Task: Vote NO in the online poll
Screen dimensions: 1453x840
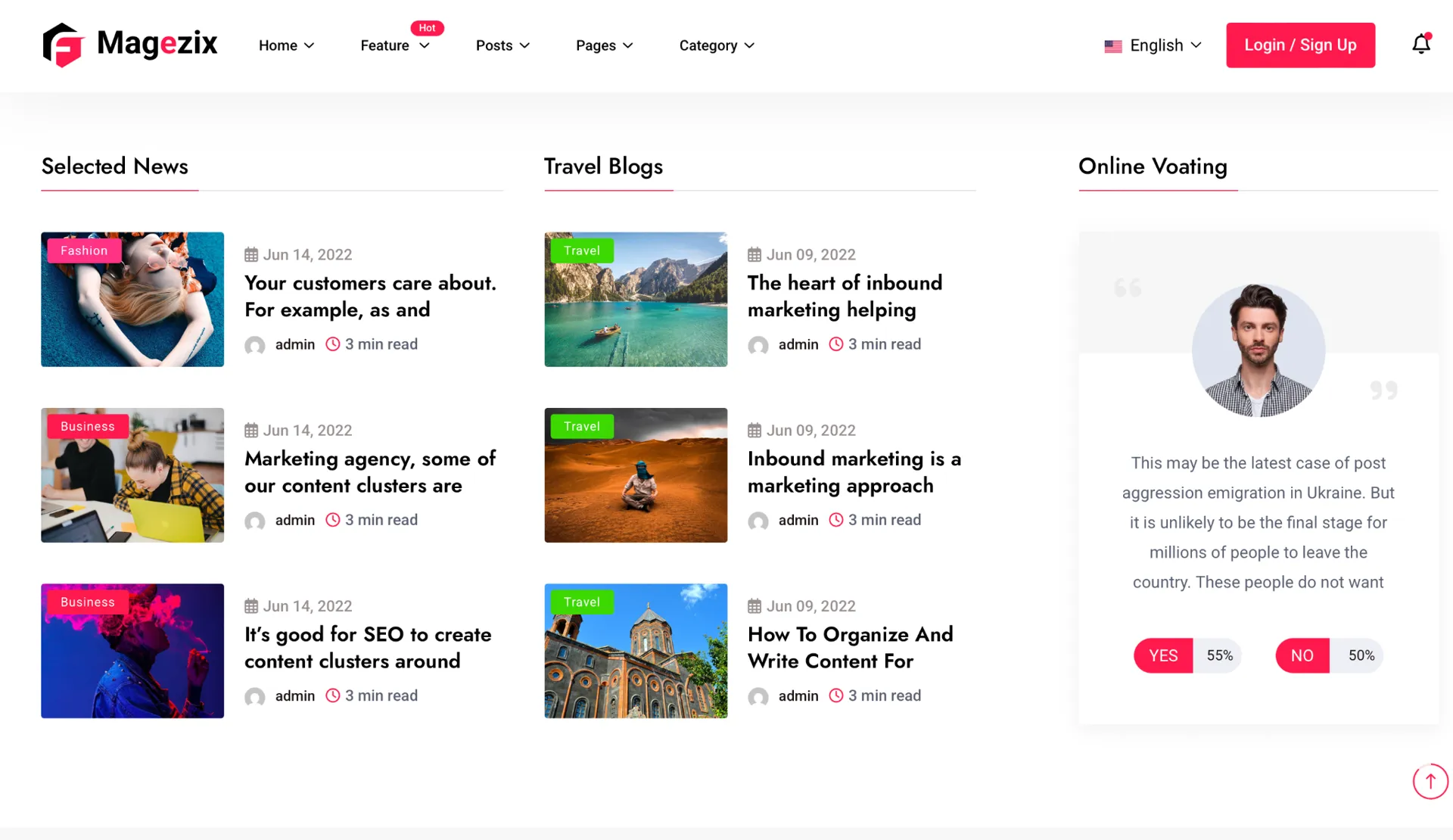Action: point(1302,655)
